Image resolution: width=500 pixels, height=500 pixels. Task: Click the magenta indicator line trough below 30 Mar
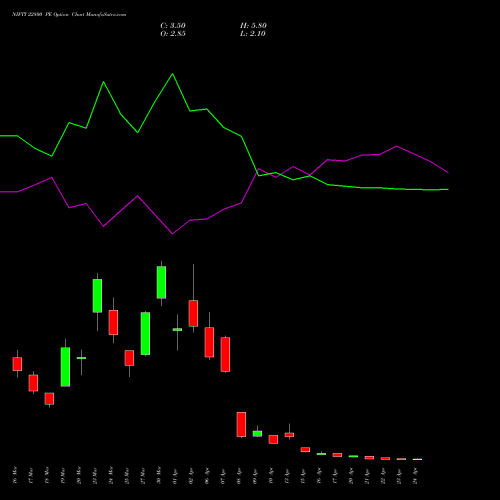(x=172, y=234)
